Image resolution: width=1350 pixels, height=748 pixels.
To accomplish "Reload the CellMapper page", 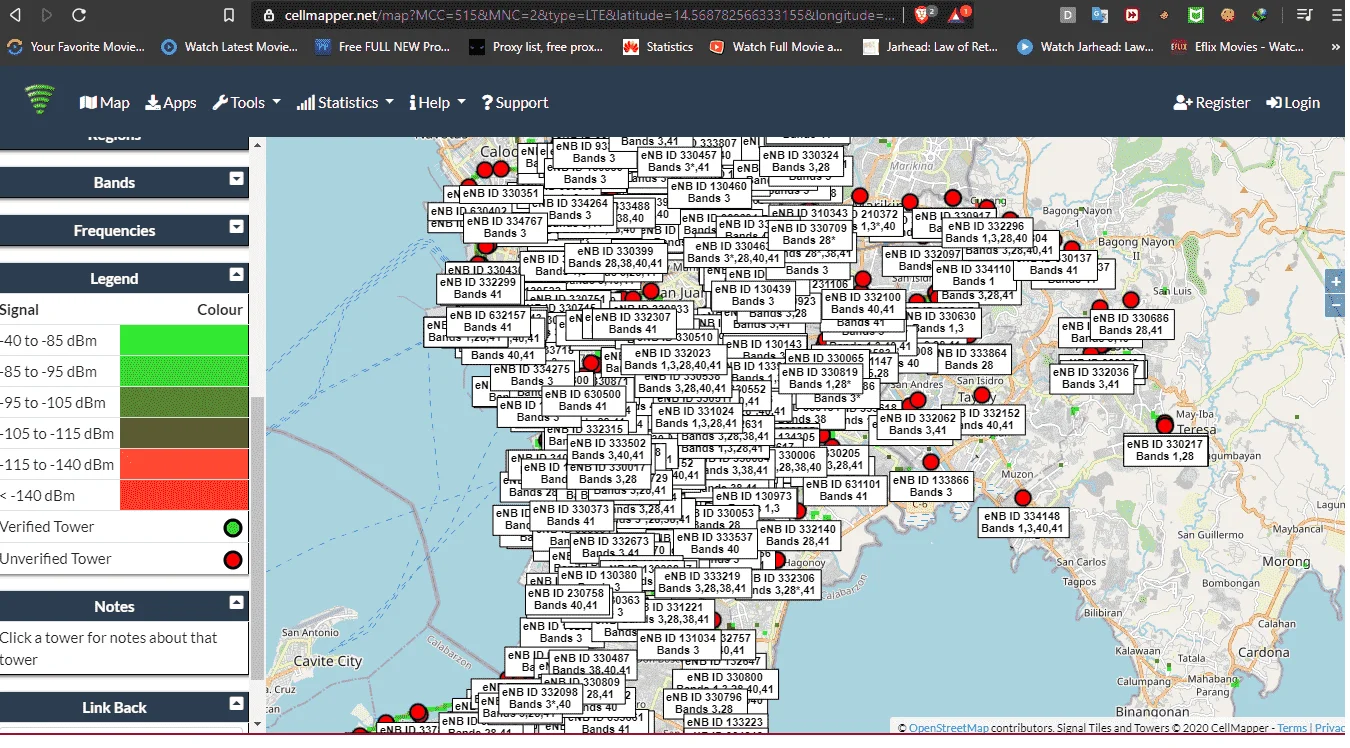I will point(79,15).
